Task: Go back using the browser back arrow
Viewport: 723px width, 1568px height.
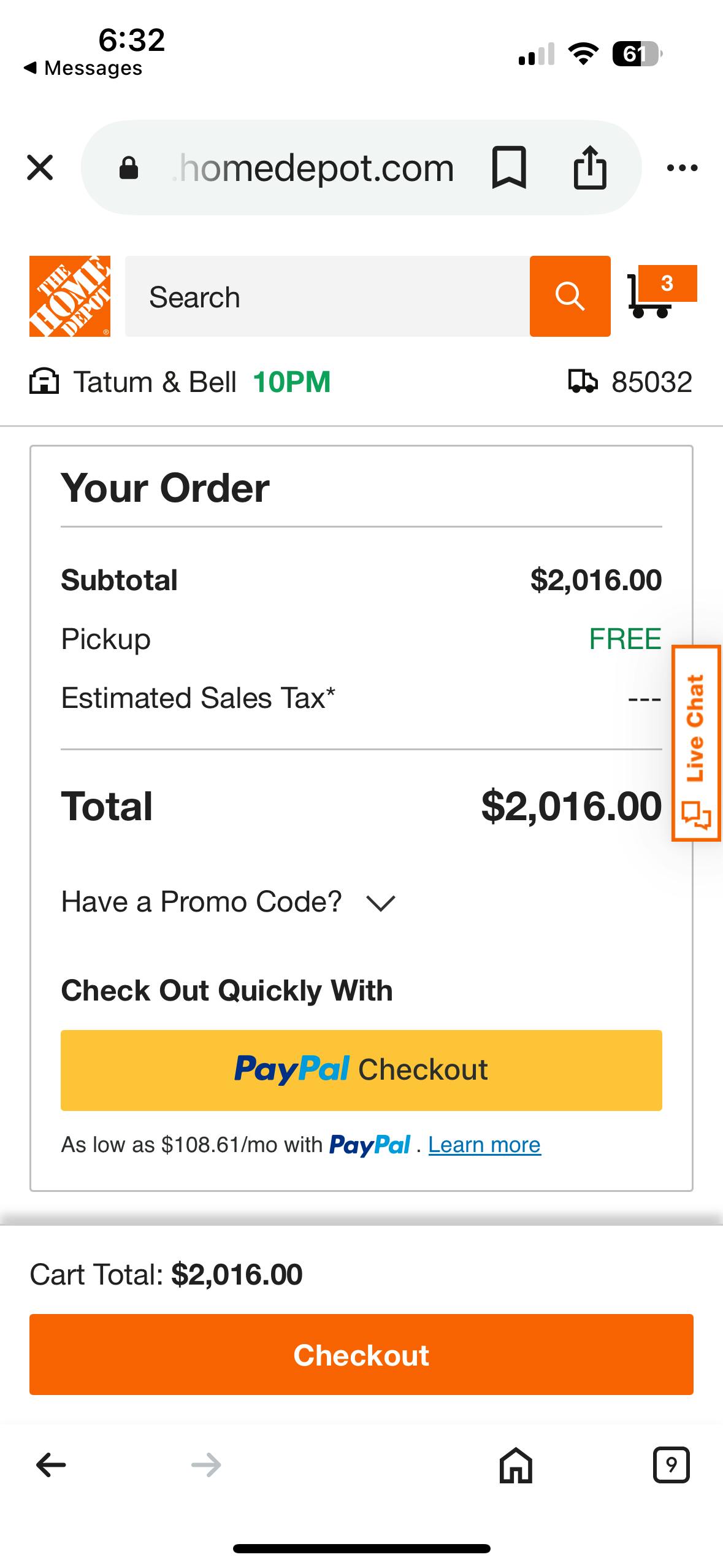Action: point(51,1465)
